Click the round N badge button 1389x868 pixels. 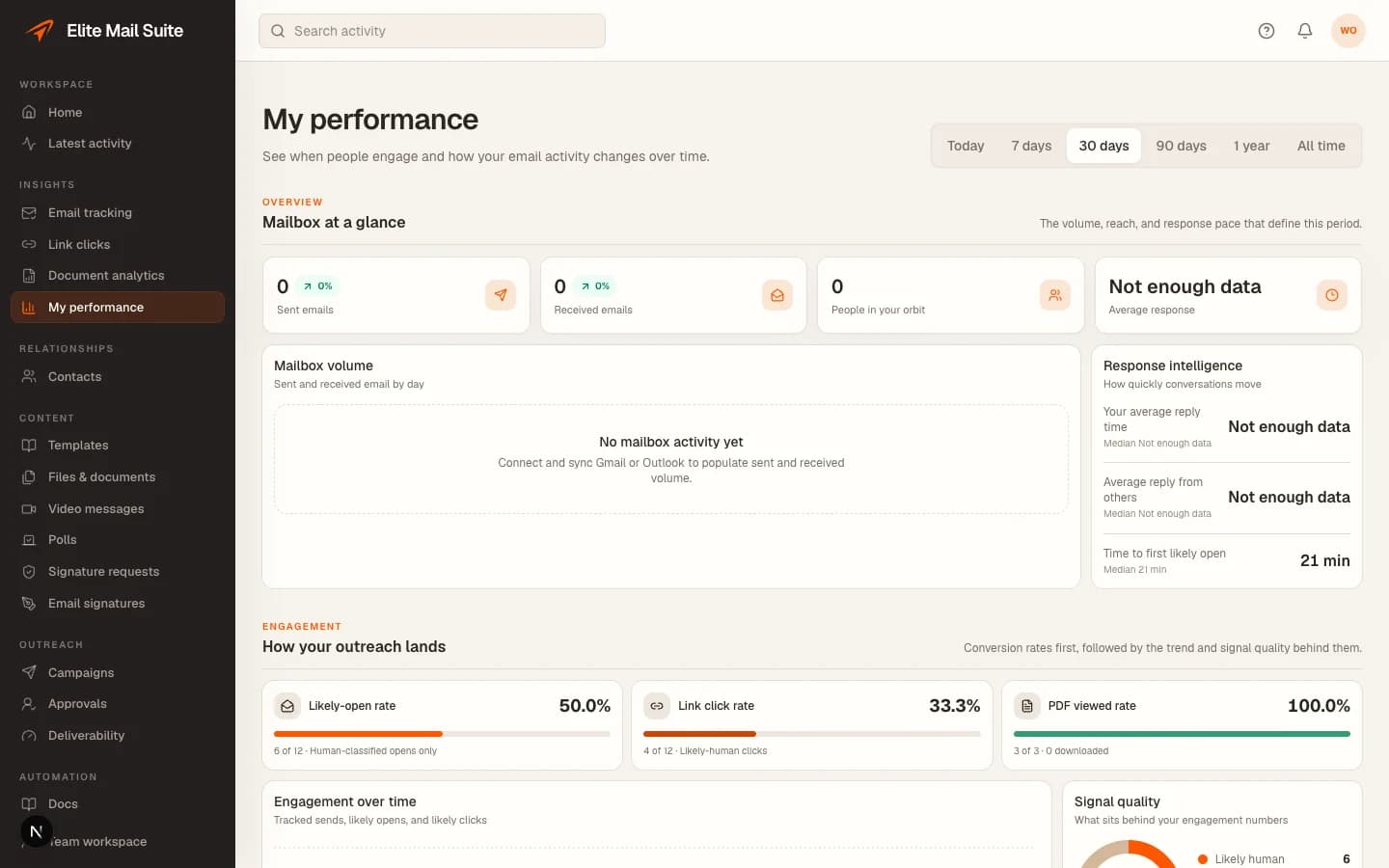tap(37, 831)
